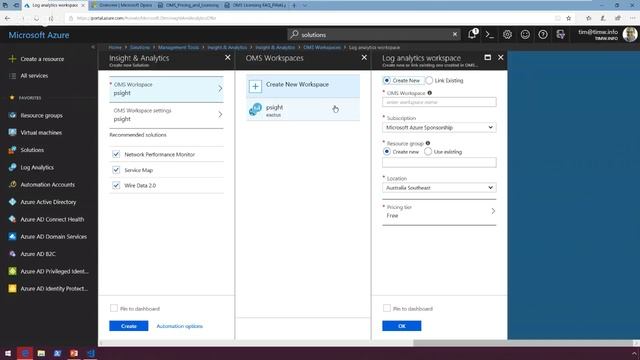
Task: Open Azure AD Privileged Identity item
Action: point(54,271)
